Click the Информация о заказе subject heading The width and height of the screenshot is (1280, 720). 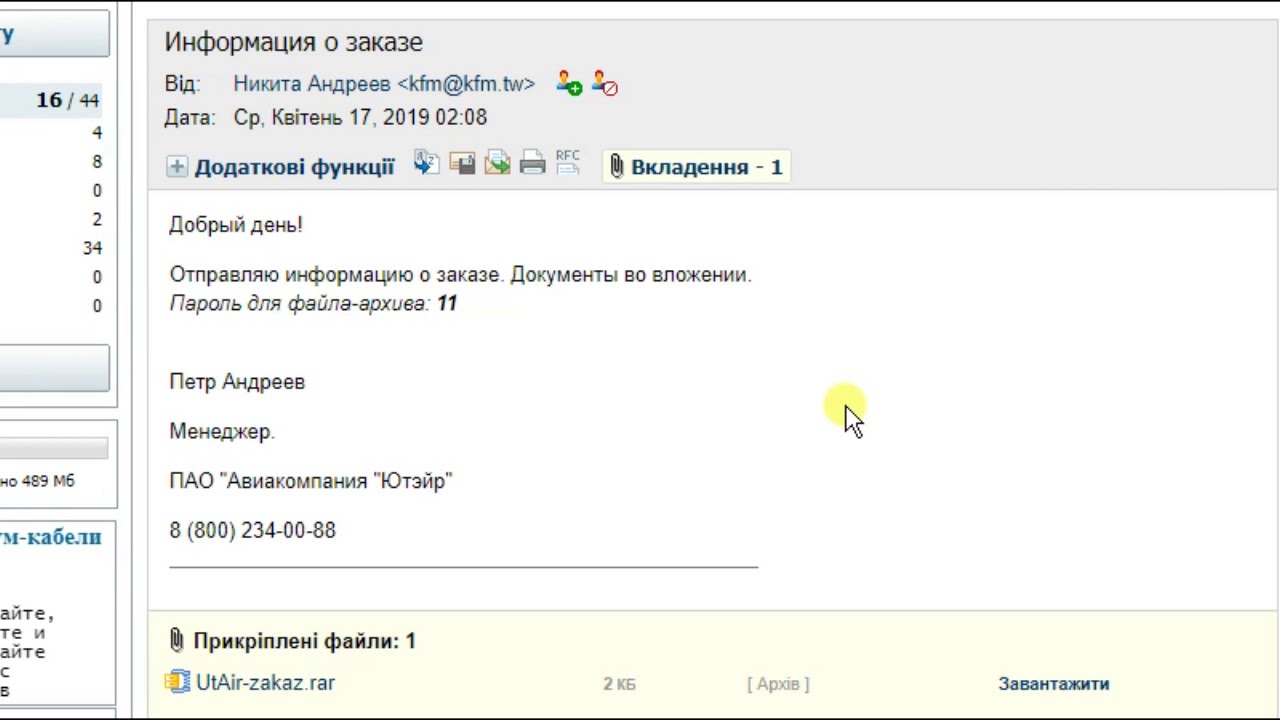coord(294,42)
